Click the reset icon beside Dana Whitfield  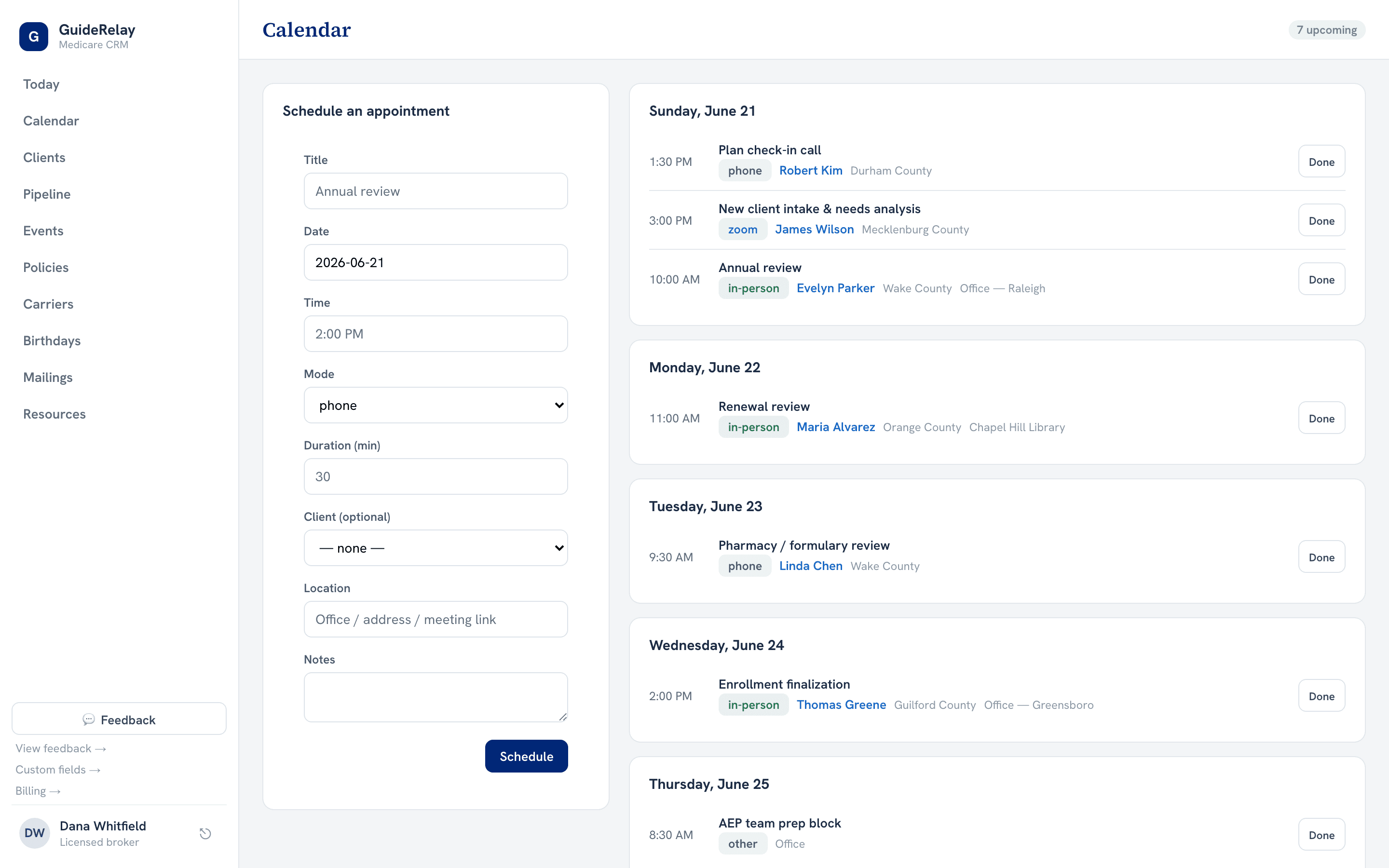(205, 834)
